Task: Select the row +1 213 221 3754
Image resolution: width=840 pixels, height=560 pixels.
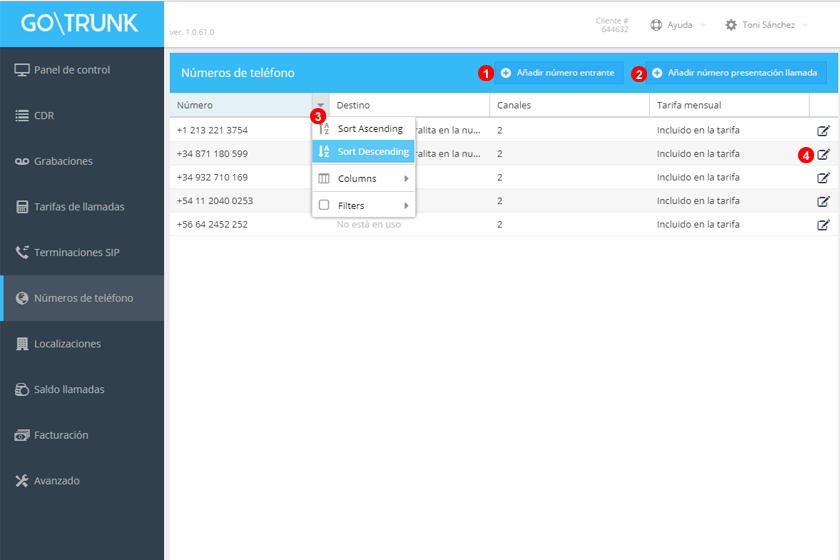Action: coord(504,130)
